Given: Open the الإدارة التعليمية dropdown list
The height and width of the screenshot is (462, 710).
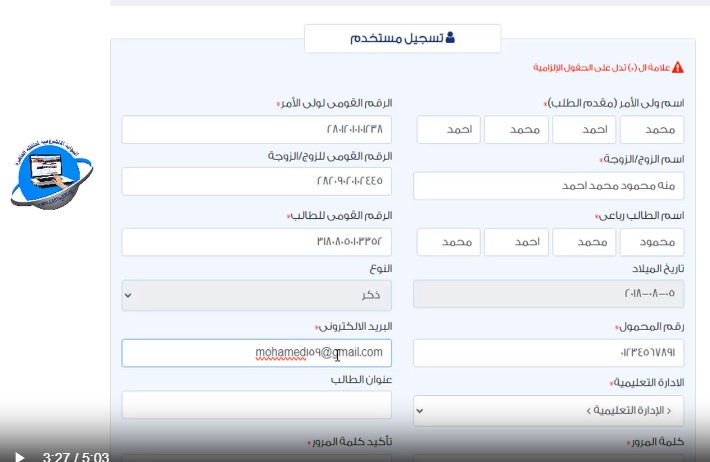Looking at the screenshot, I should [548, 411].
